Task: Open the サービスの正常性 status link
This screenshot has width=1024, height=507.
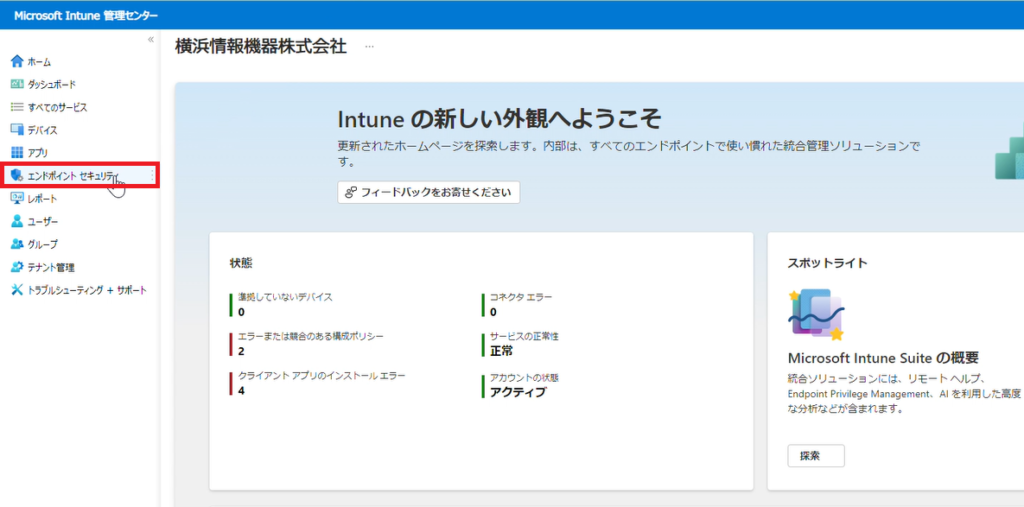Action: (524, 336)
